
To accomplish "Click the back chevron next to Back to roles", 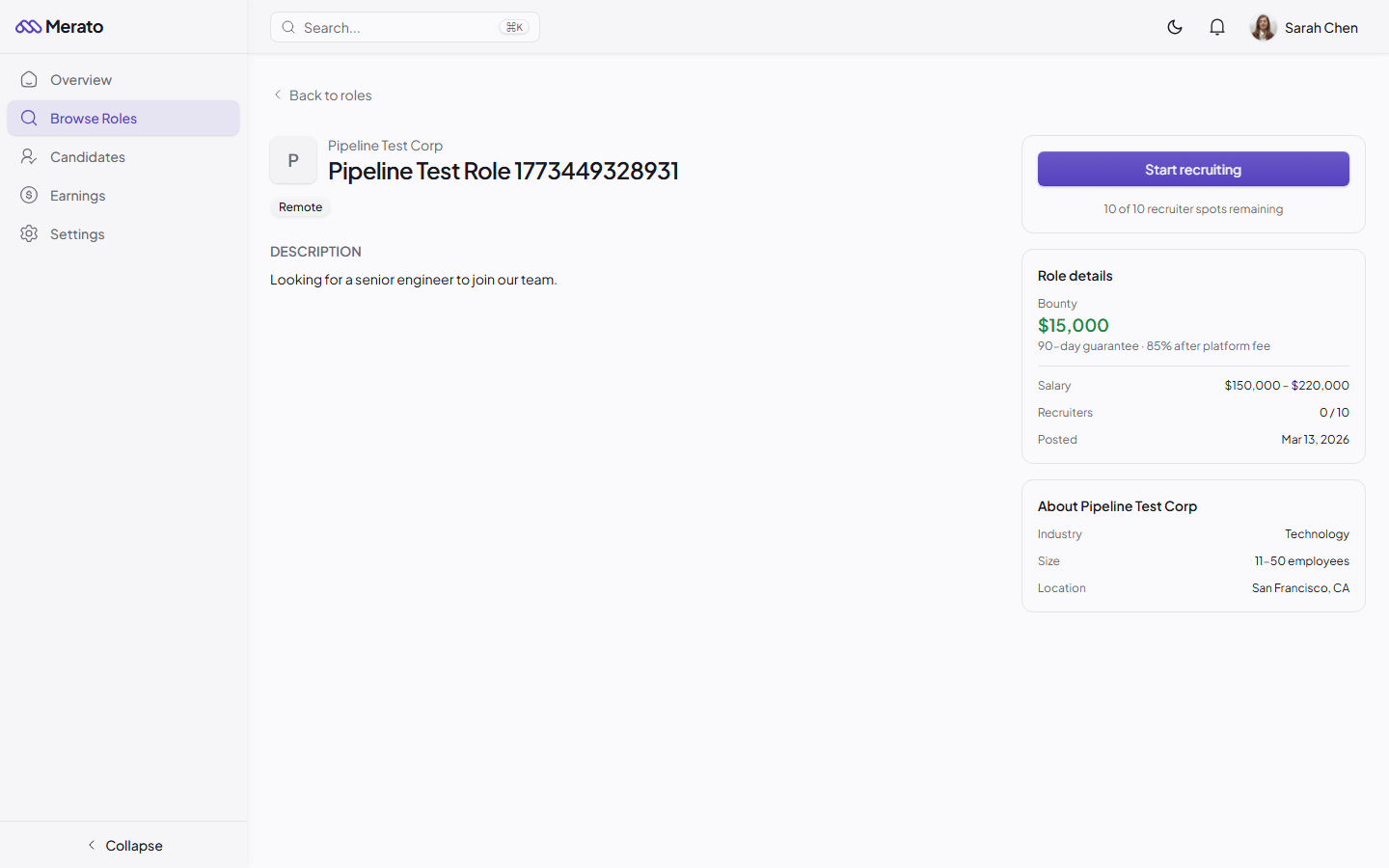I will point(277,95).
